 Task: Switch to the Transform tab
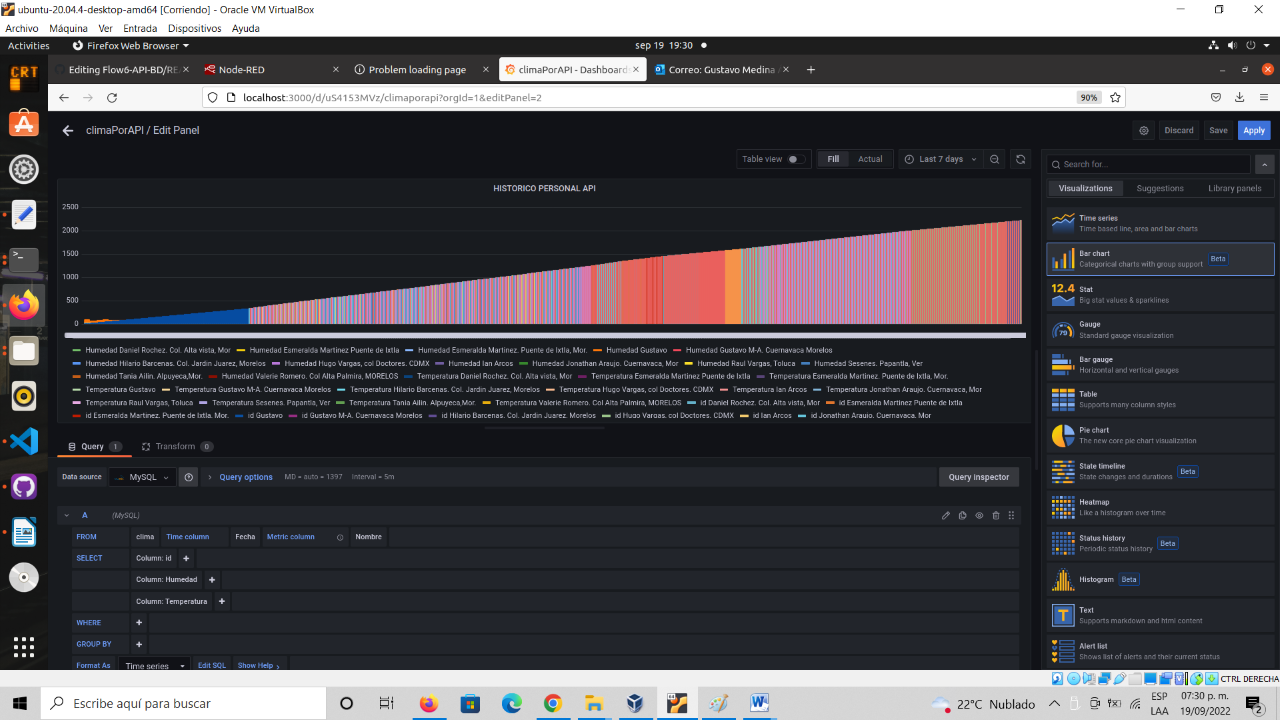[178, 446]
